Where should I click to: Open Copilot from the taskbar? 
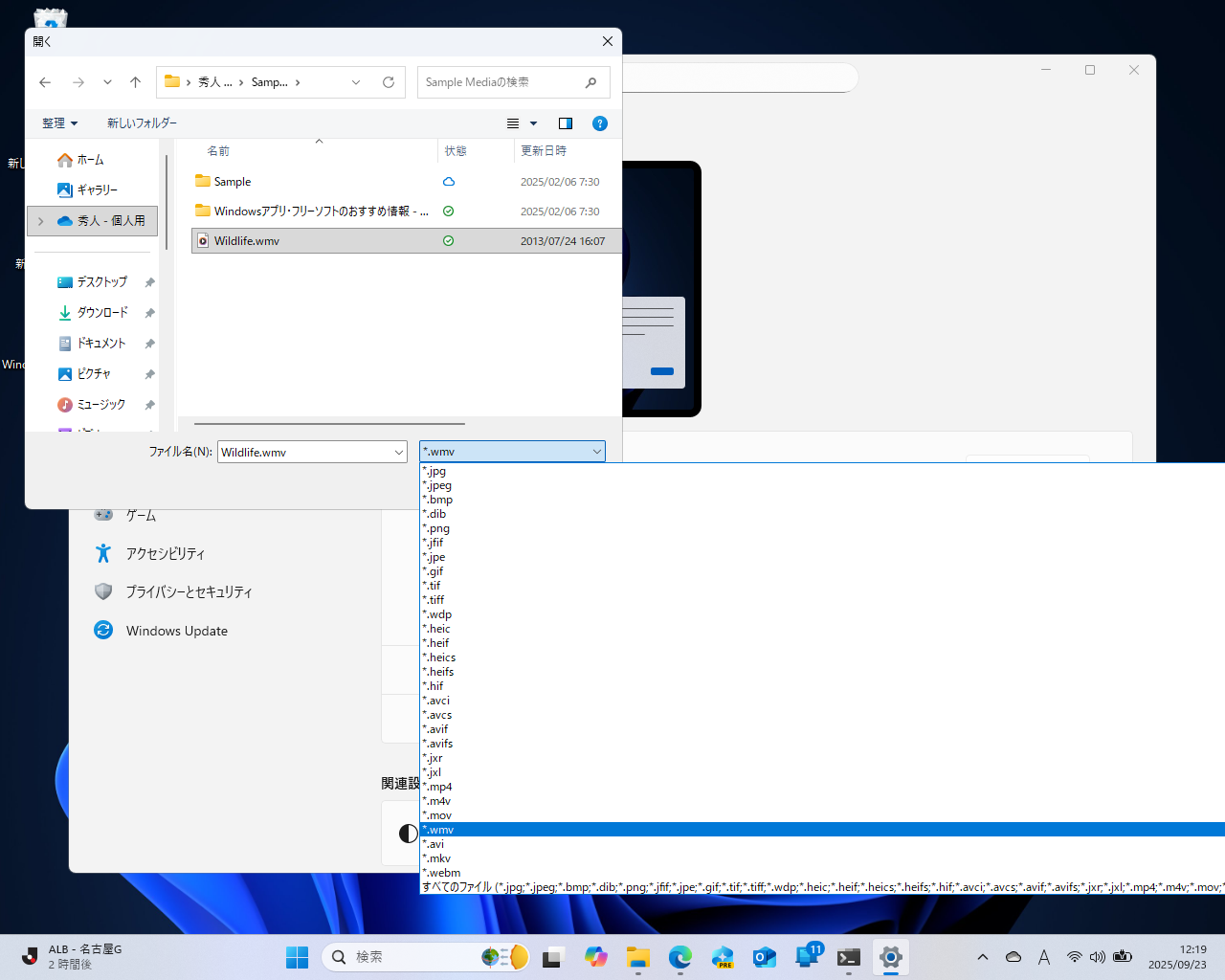596,957
